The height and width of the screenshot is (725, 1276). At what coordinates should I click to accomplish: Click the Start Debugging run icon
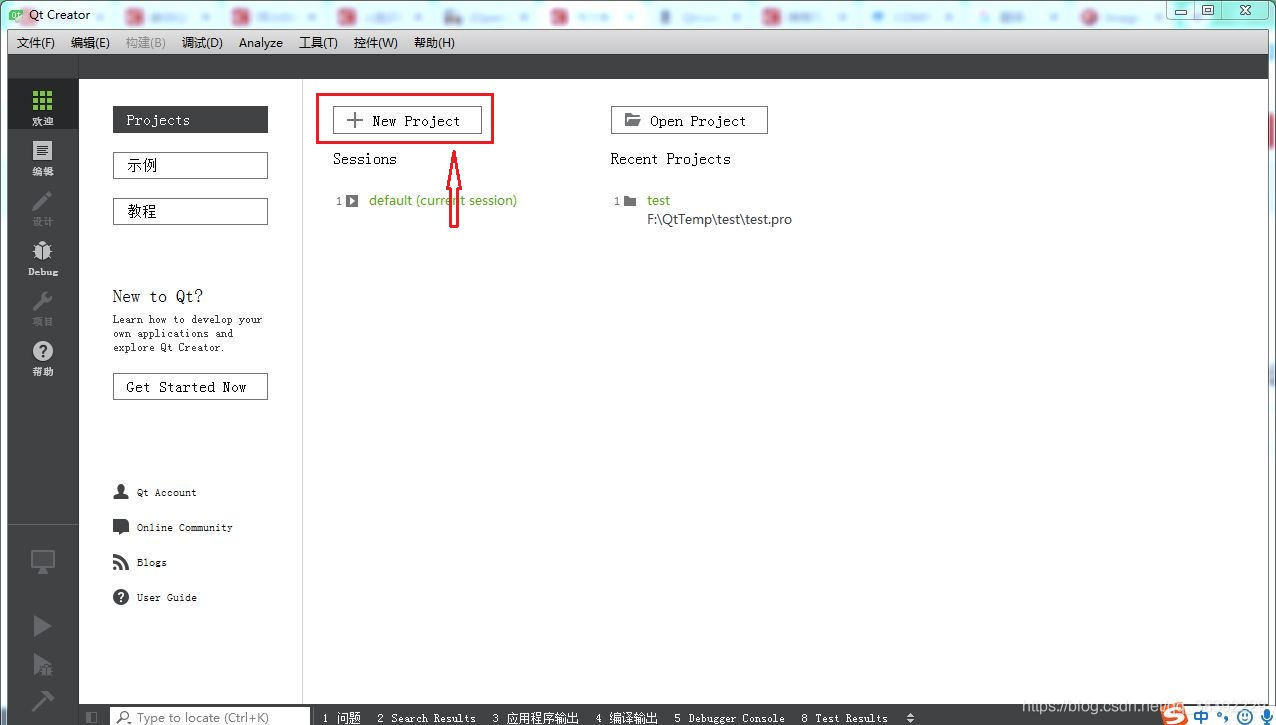tap(42, 665)
